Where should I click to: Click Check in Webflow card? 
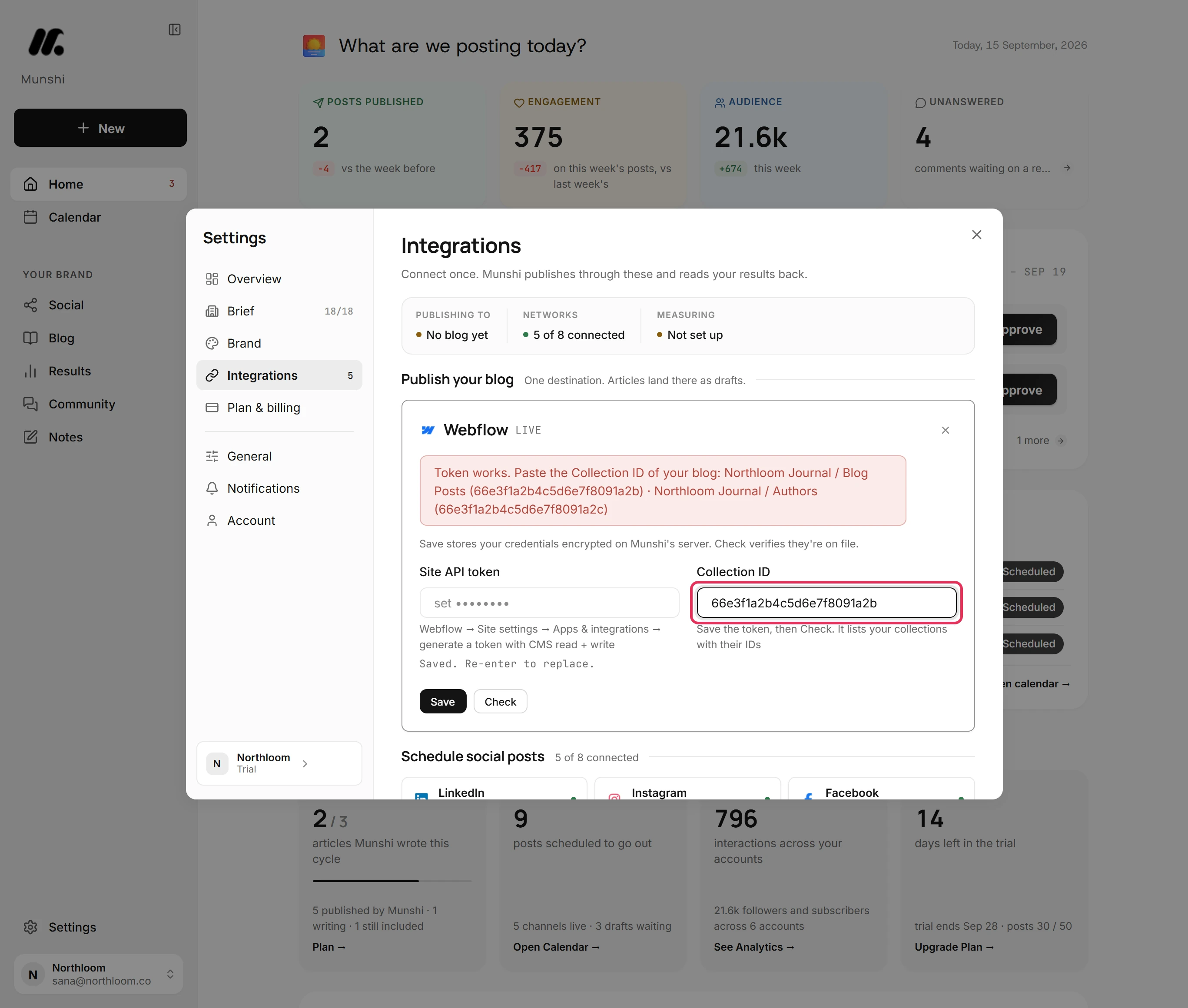(x=500, y=702)
